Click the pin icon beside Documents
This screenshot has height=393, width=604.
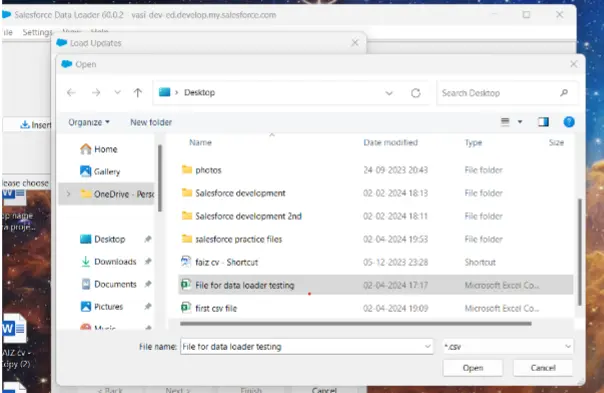coord(148,284)
